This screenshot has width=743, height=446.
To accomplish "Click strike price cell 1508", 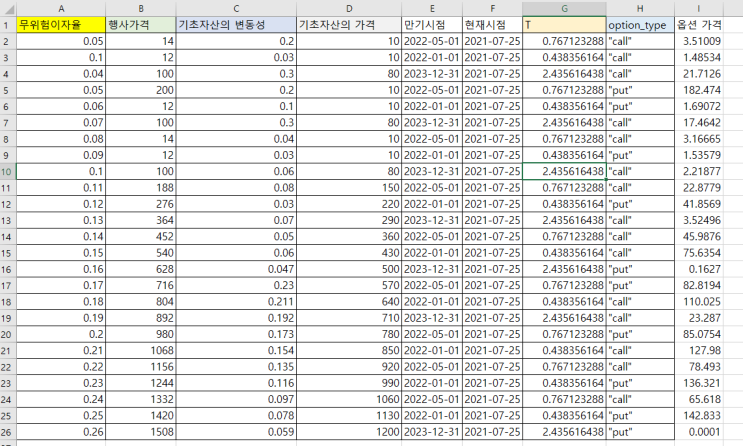I will pos(141,432).
